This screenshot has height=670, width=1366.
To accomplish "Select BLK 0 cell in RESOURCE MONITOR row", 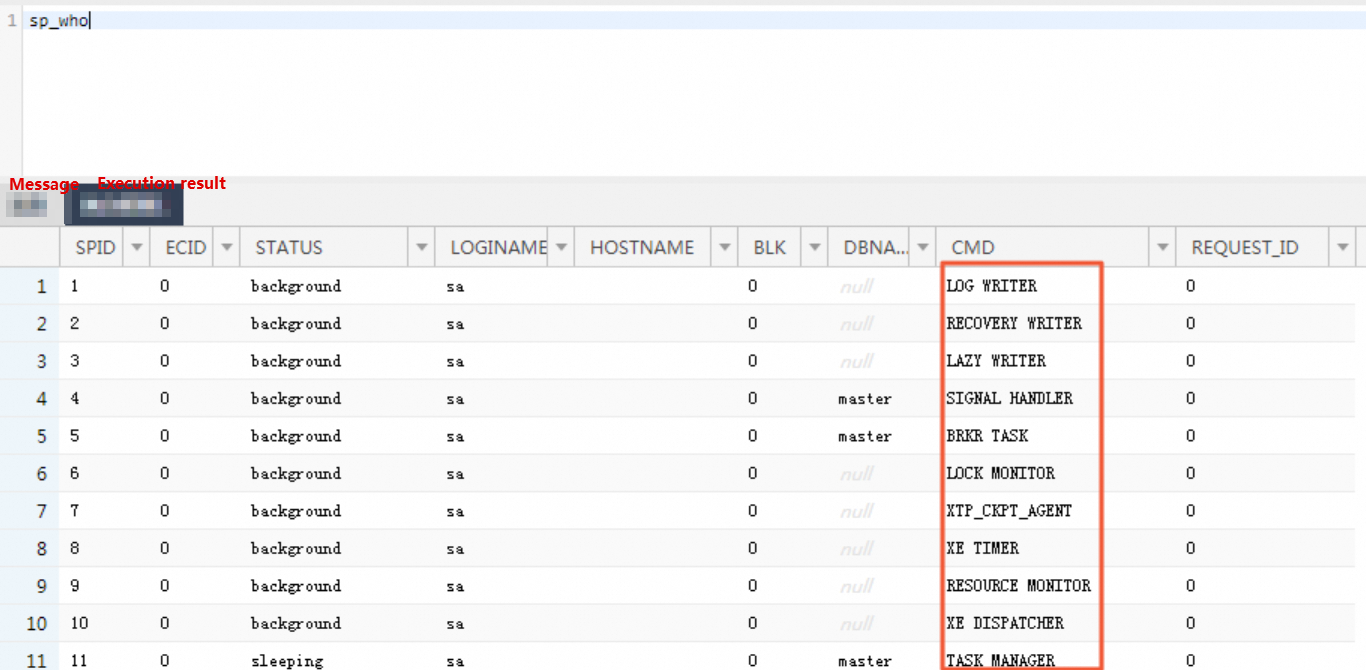I will click(x=783, y=586).
